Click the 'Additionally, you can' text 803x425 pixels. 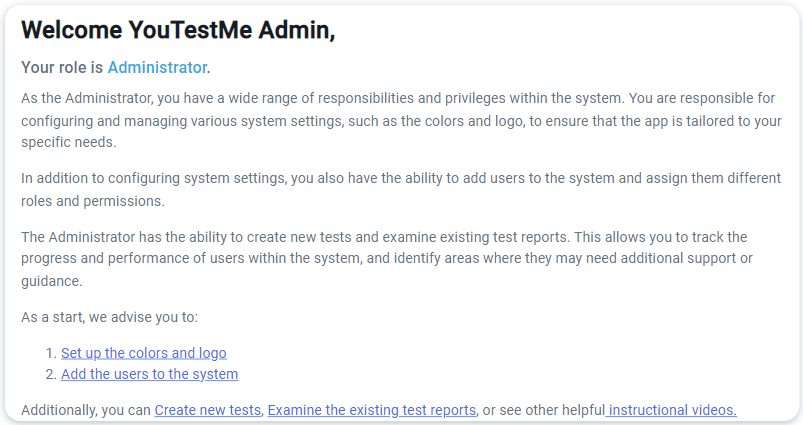pos(86,410)
